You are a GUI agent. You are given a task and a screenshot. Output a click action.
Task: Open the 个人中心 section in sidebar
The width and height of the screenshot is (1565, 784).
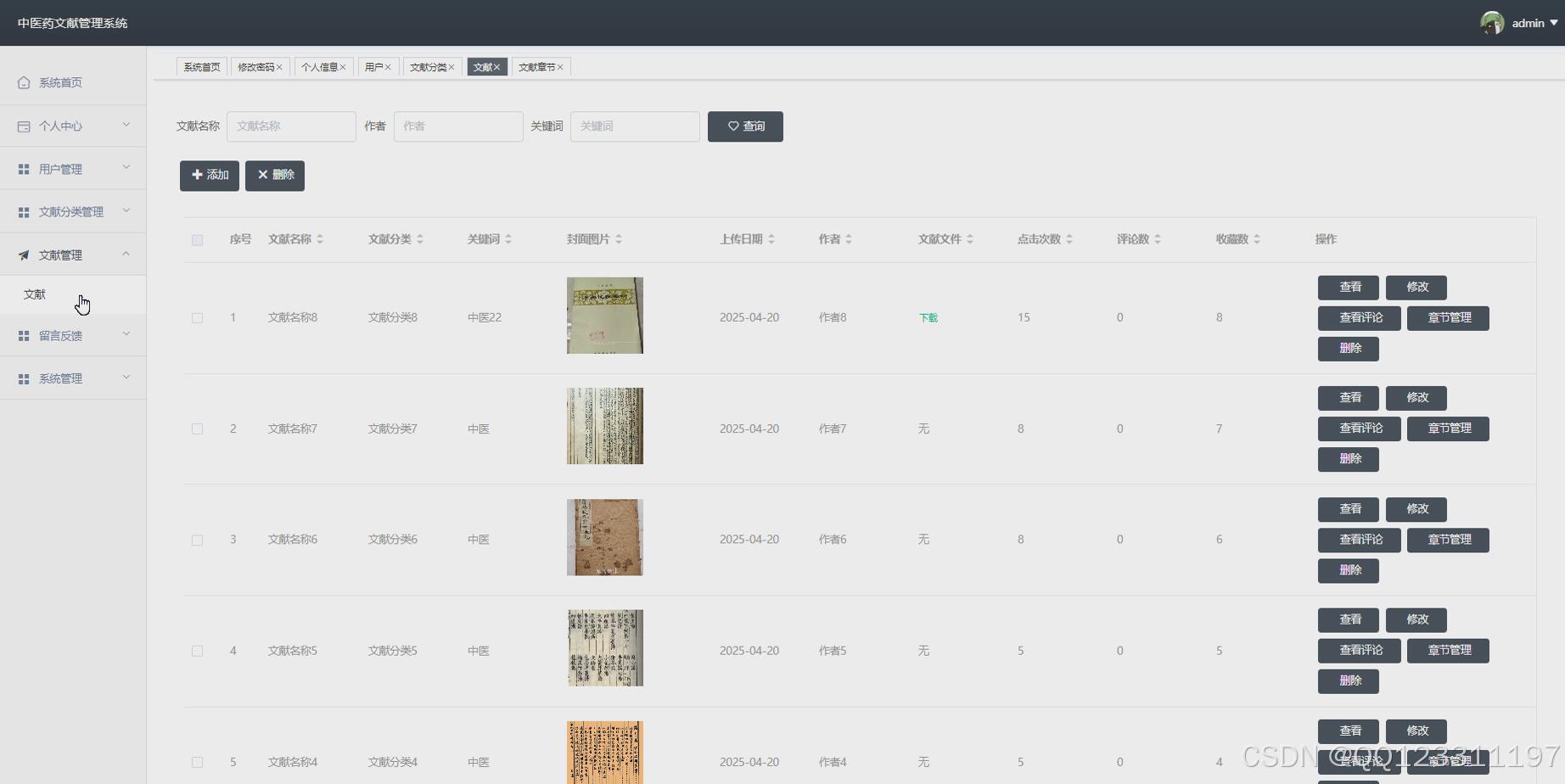(x=59, y=126)
